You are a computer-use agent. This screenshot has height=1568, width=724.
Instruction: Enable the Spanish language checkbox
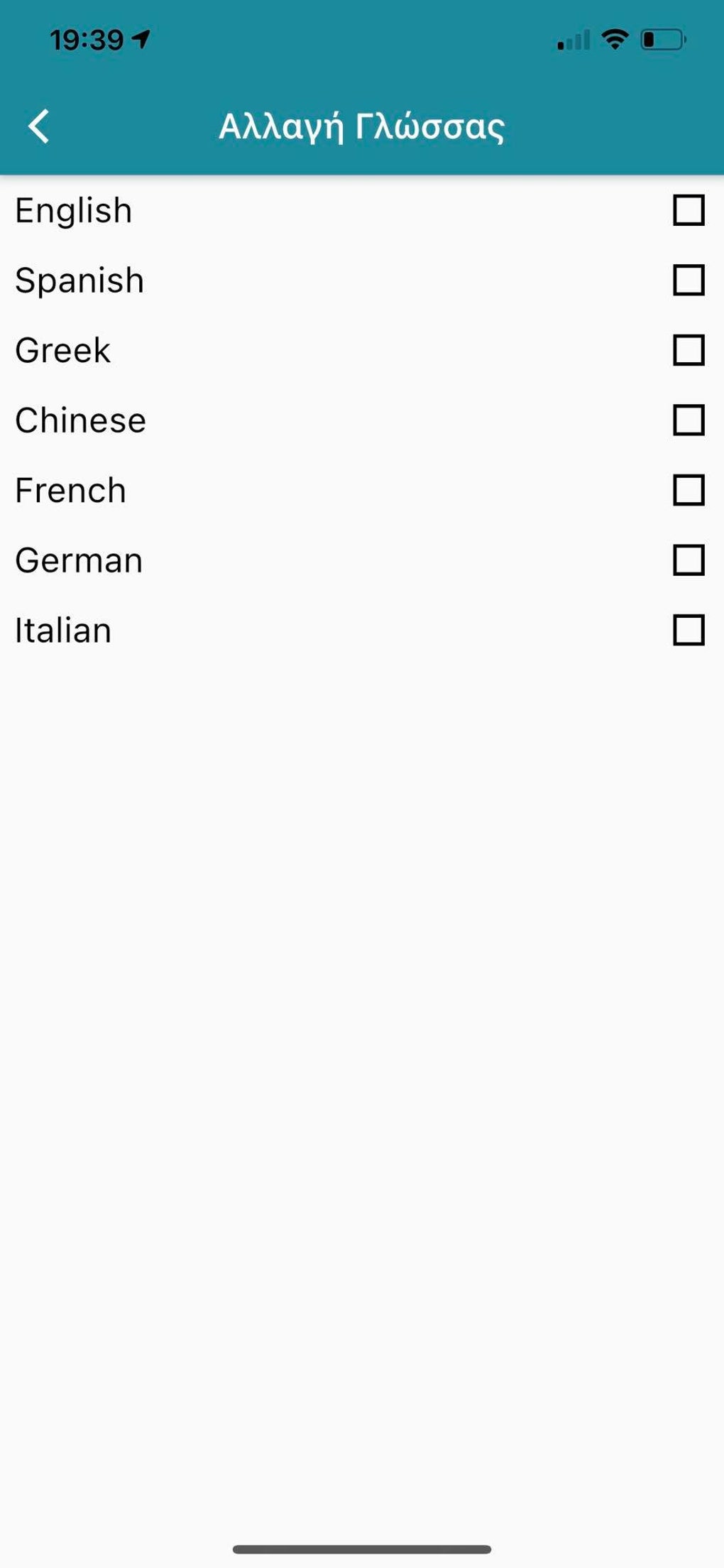coord(688,280)
